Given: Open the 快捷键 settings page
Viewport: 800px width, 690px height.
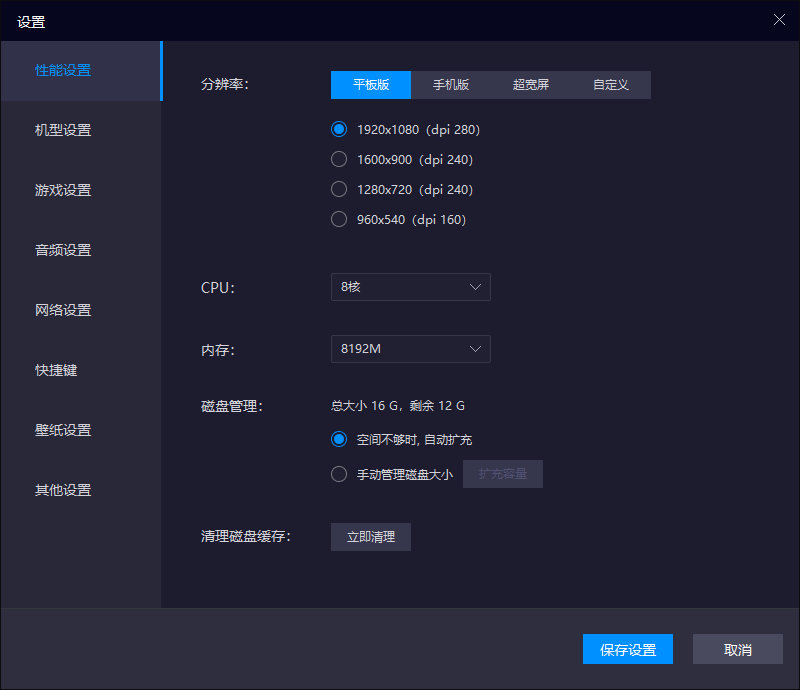Looking at the screenshot, I should pyautogui.click(x=56, y=370).
